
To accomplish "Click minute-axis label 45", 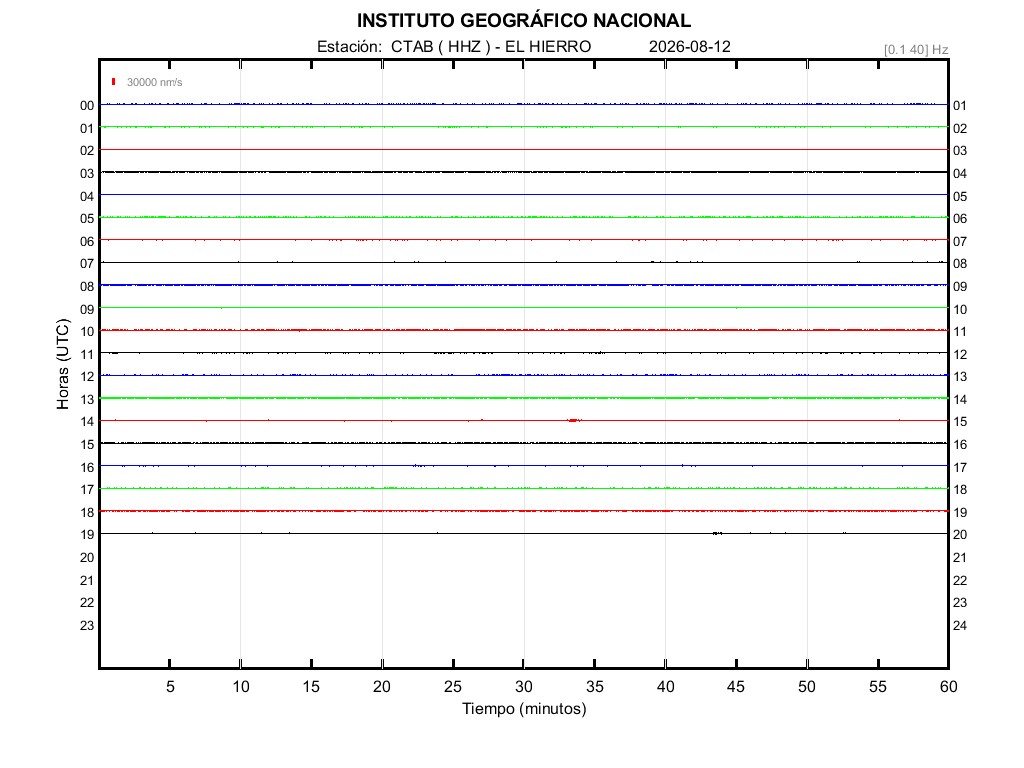I will click(736, 687).
